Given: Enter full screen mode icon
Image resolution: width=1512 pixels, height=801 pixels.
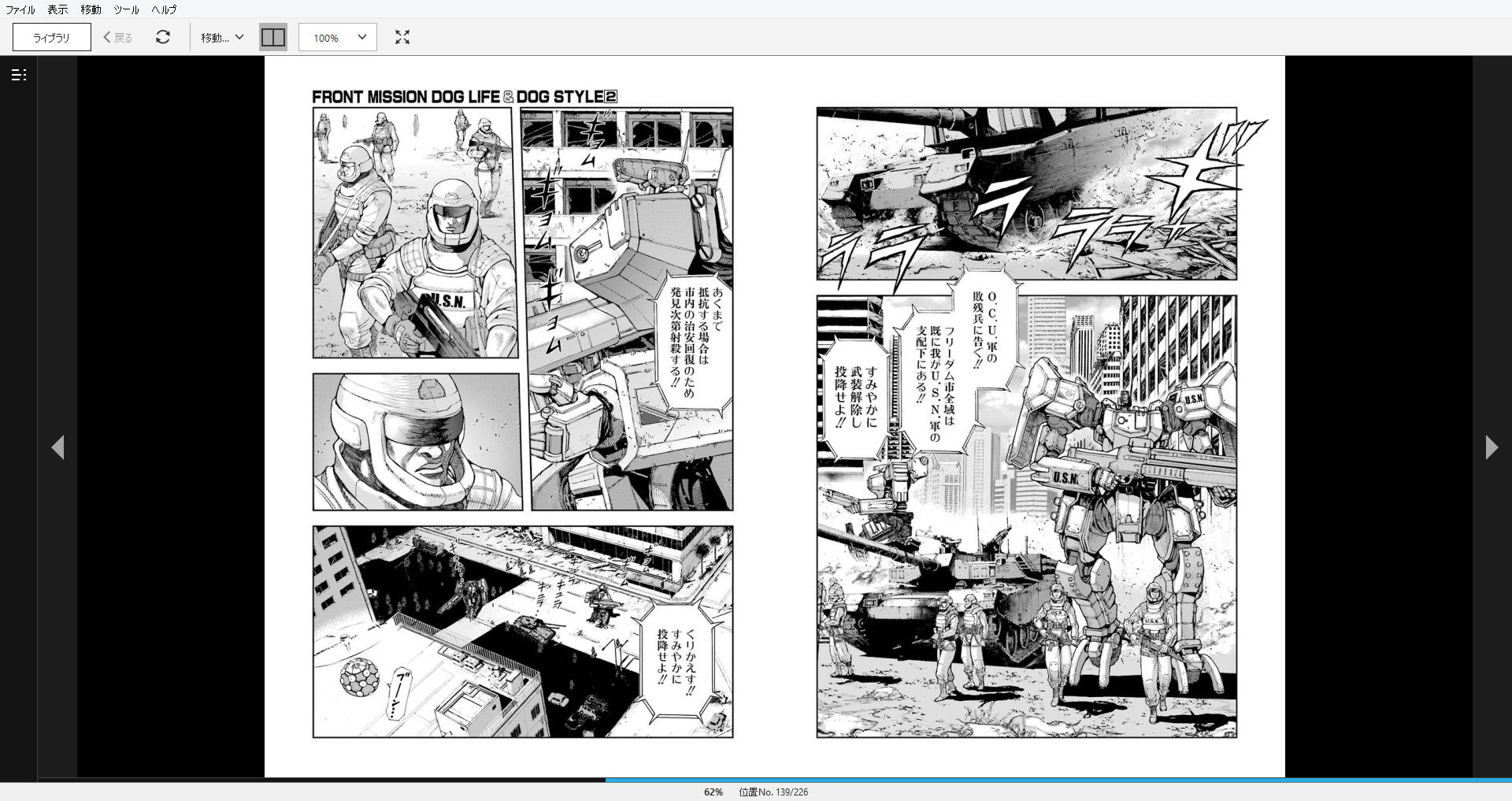Looking at the screenshot, I should point(402,37).
